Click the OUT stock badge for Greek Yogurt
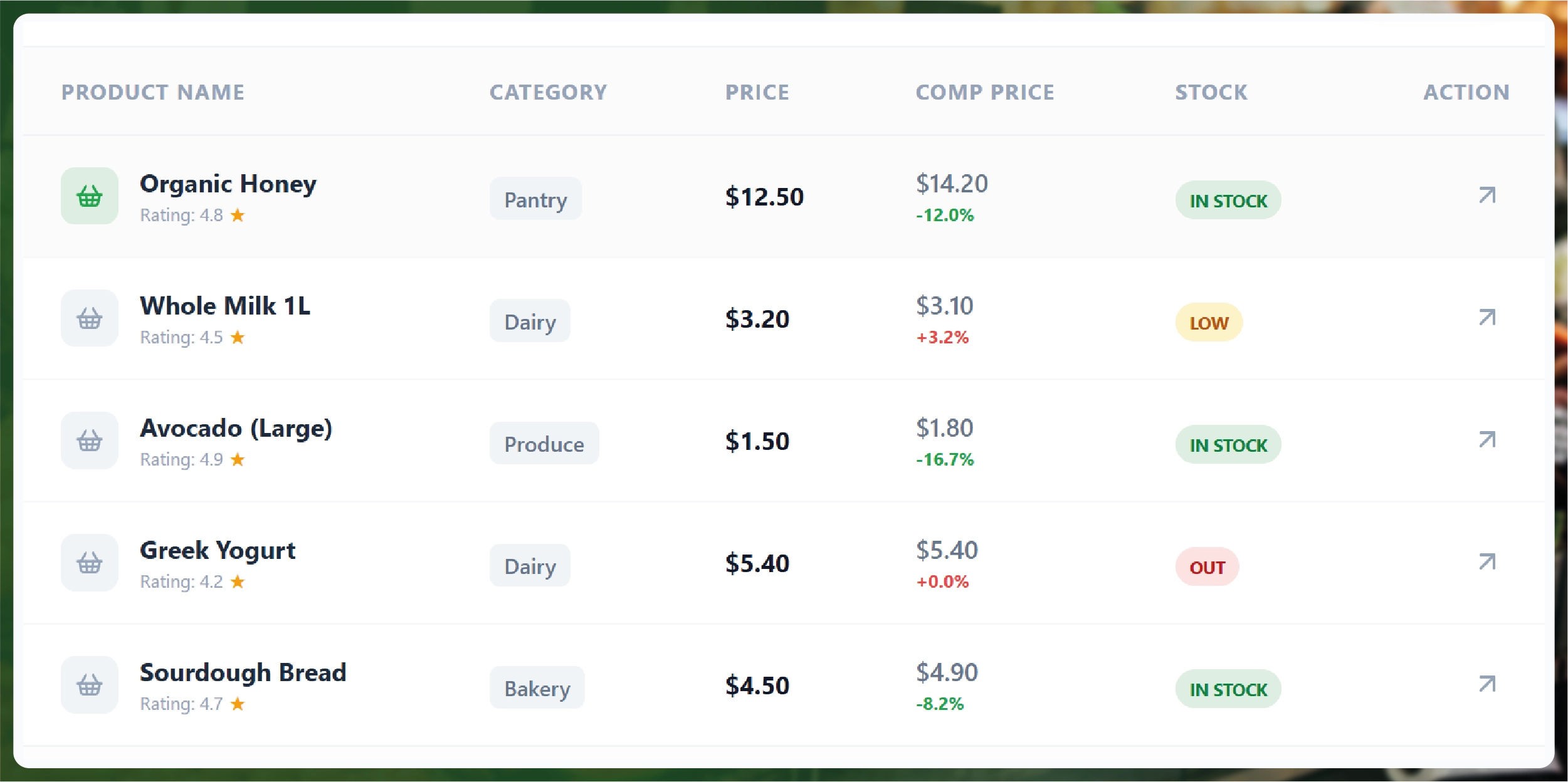1568x782 pixels. click(x=1207, y=567)
